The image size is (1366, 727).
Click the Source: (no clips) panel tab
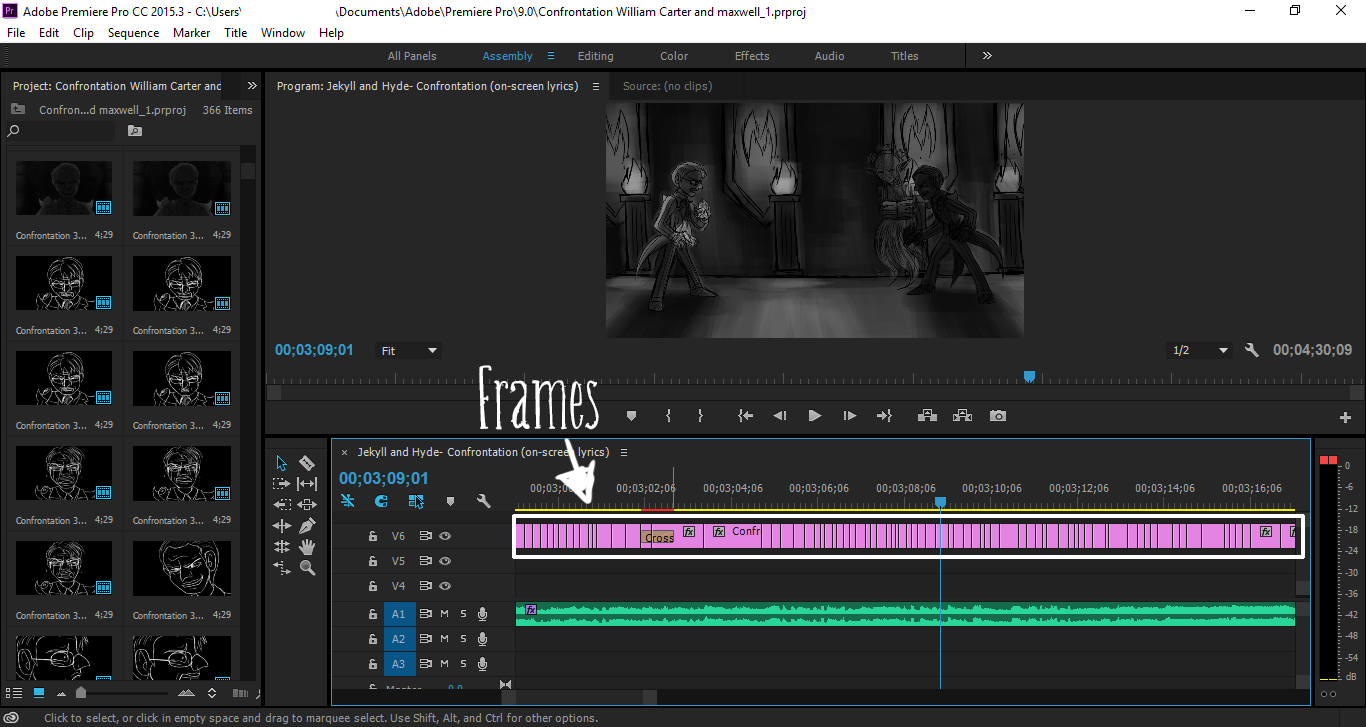(x=667, y=86)
